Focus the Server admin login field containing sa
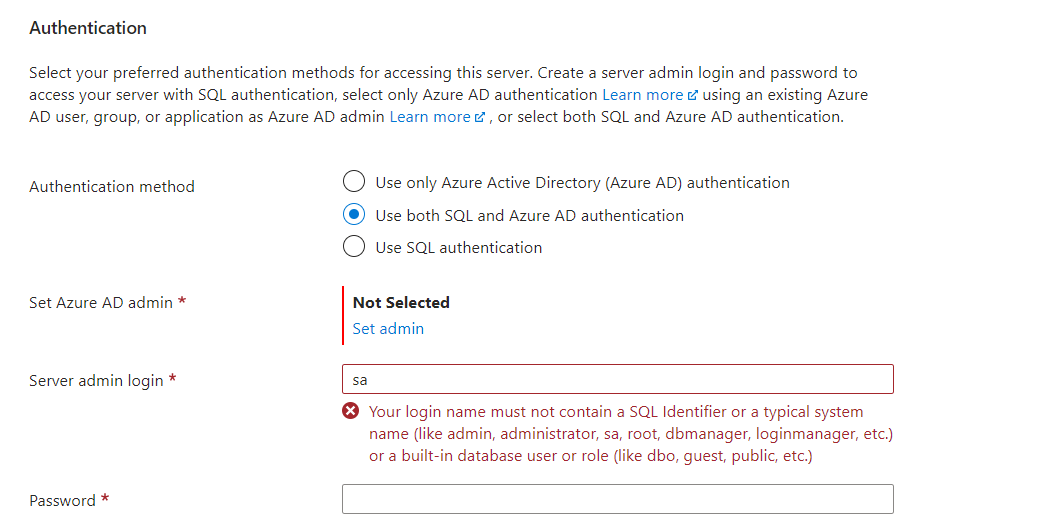 618,379
